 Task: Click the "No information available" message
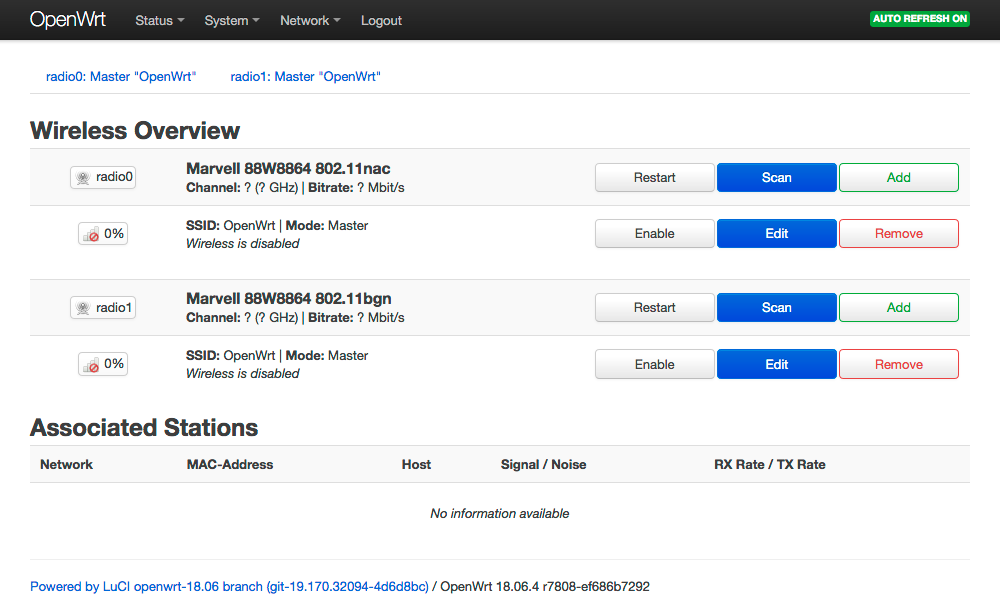click(x=500, y=514)
